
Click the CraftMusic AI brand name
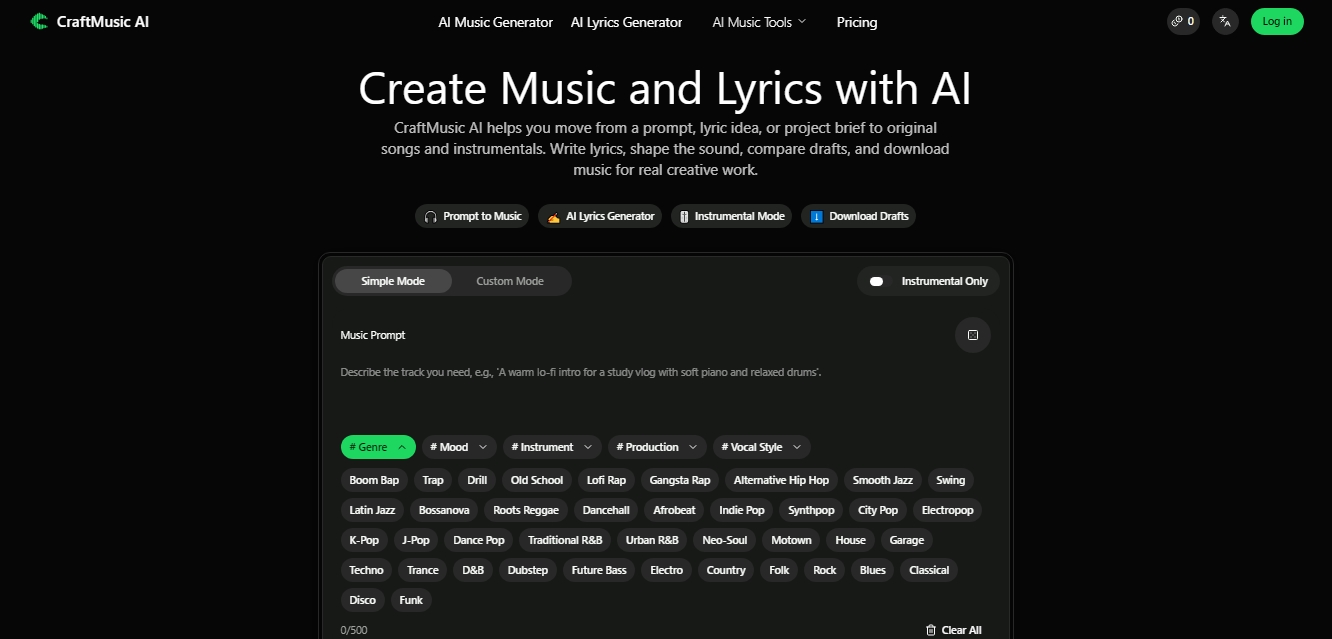pos(103,21)
